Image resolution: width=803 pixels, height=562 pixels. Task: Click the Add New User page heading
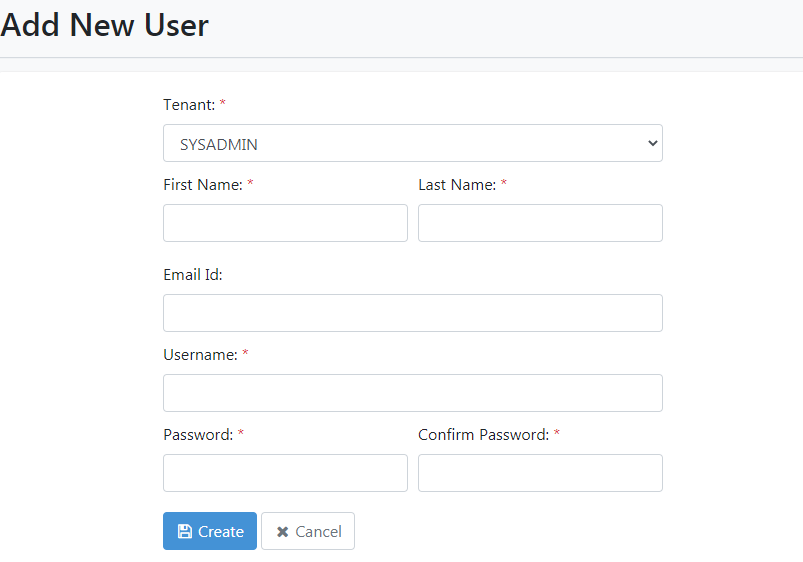click(x=104, y=25)
